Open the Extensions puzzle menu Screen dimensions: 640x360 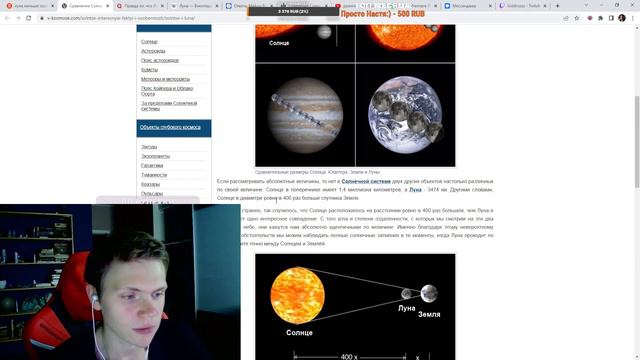pyautogui.click(x=600, y=18)
